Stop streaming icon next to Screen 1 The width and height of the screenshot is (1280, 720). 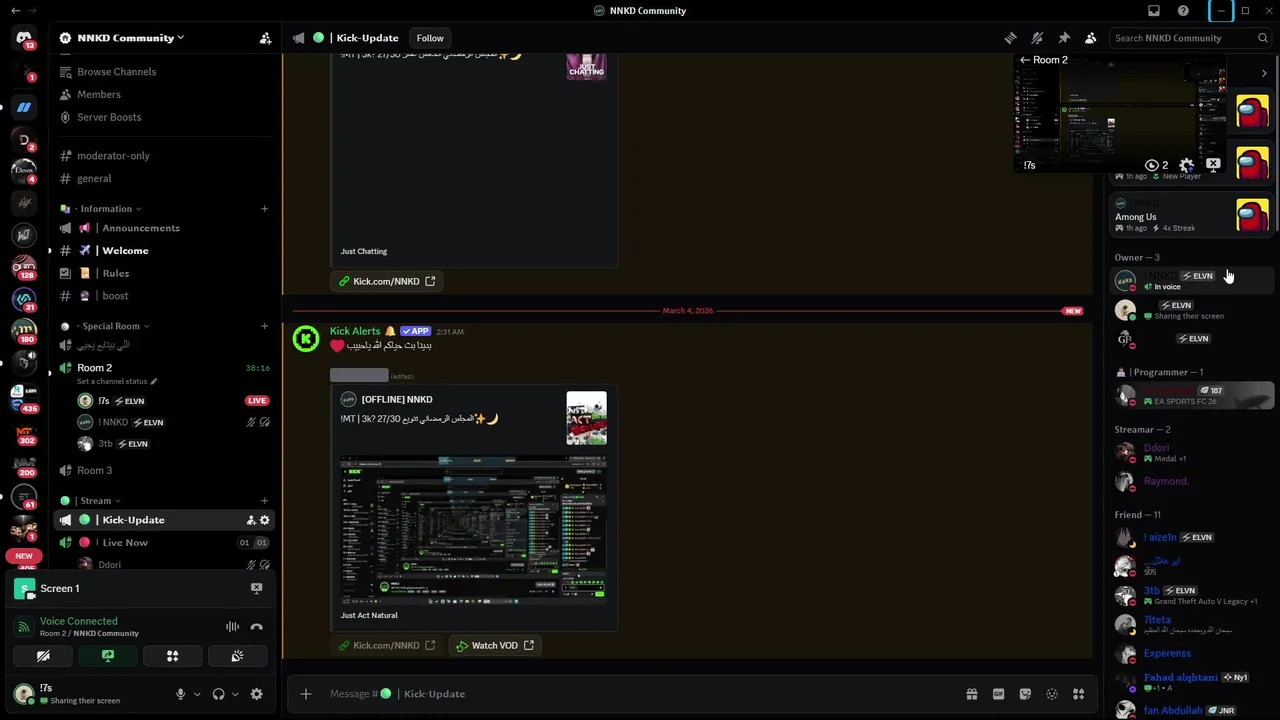coord(256,588)
